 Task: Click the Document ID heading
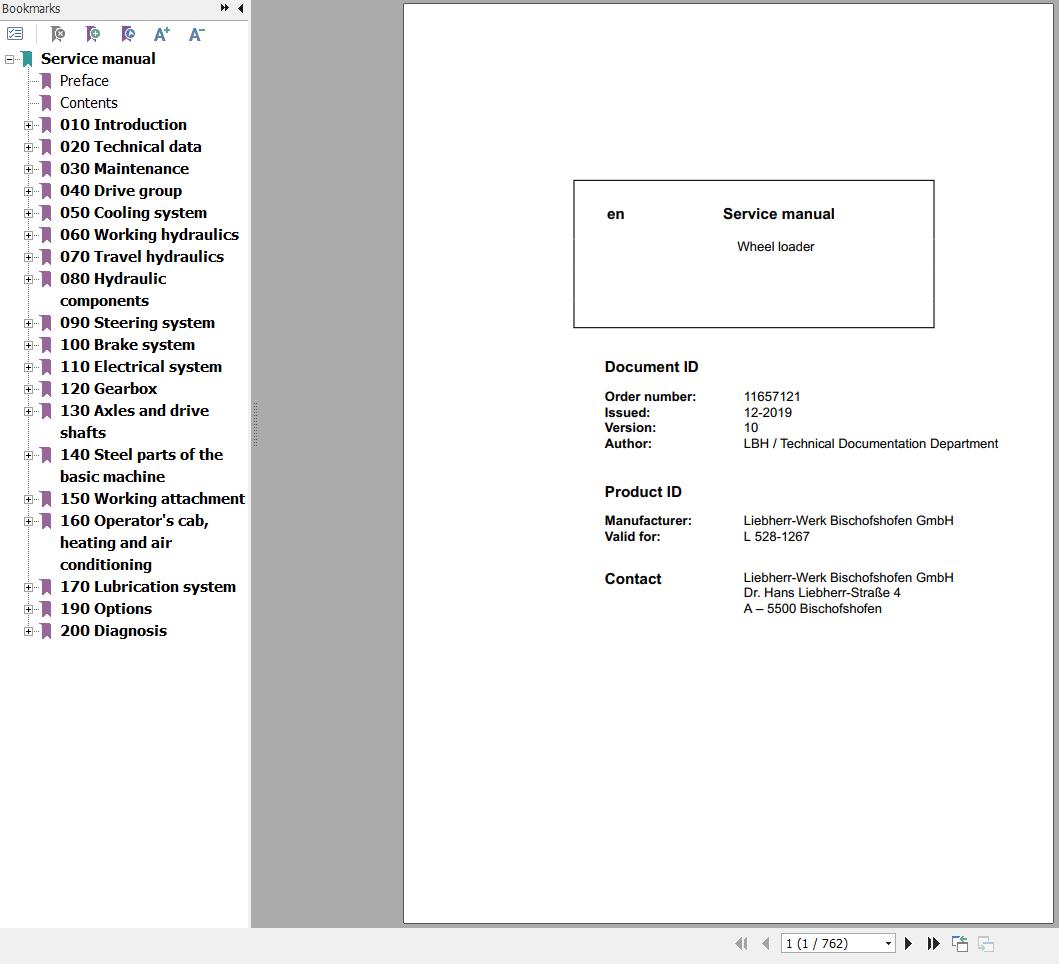(651, 367)
